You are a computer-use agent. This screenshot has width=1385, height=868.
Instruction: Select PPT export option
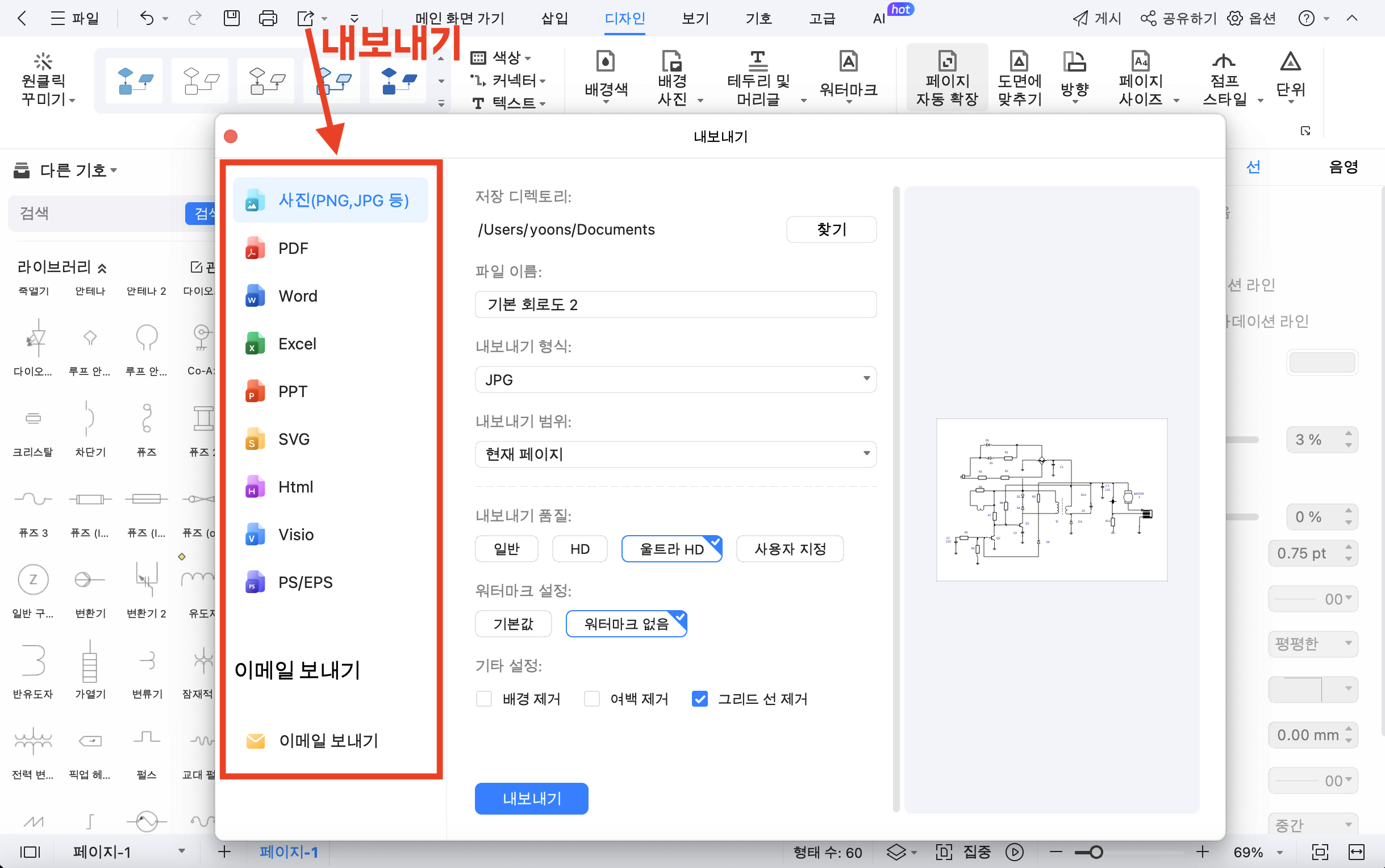click(292, 391)
